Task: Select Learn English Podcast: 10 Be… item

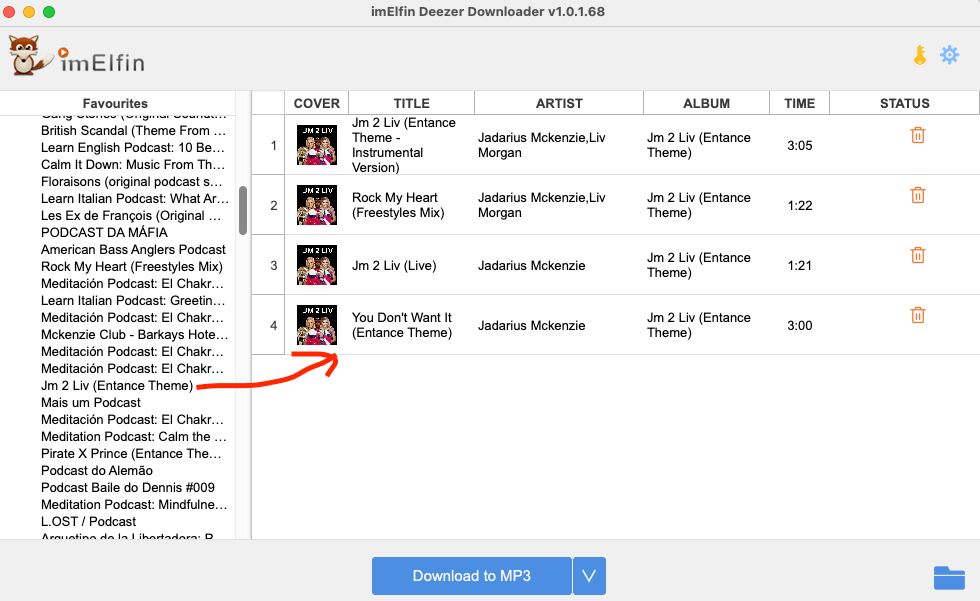Action: coord(132,147)
